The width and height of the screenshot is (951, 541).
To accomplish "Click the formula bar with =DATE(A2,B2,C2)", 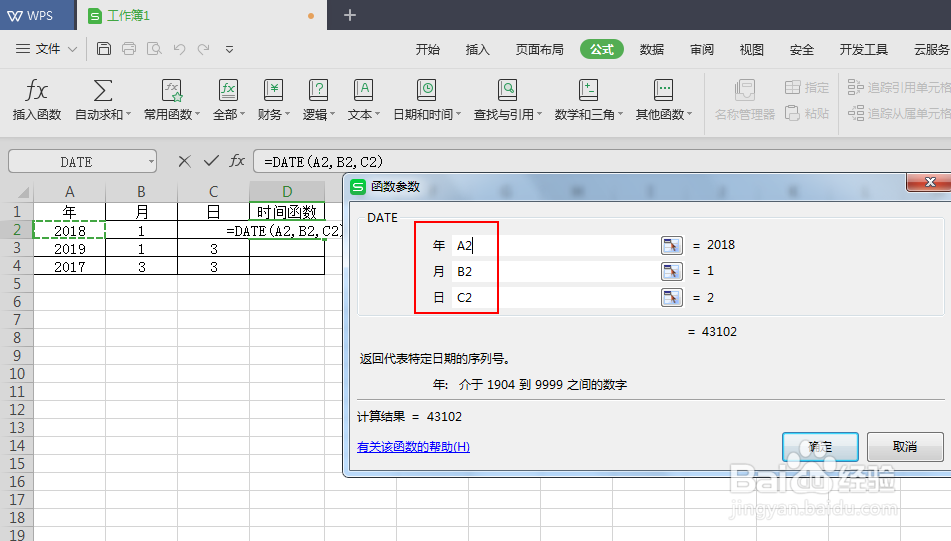I will 600,162.
